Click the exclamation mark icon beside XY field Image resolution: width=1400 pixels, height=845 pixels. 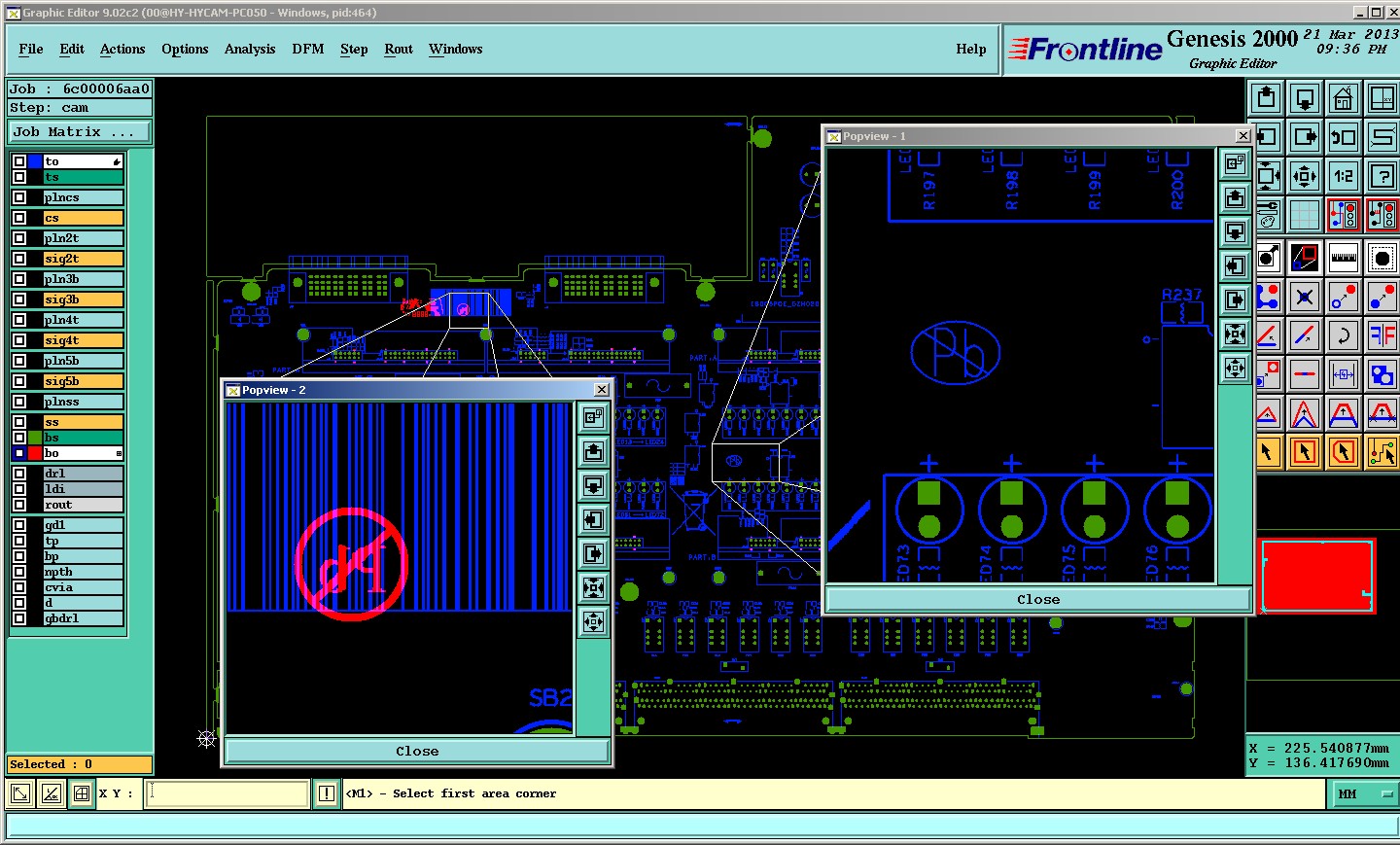click(x=327, y=793)
